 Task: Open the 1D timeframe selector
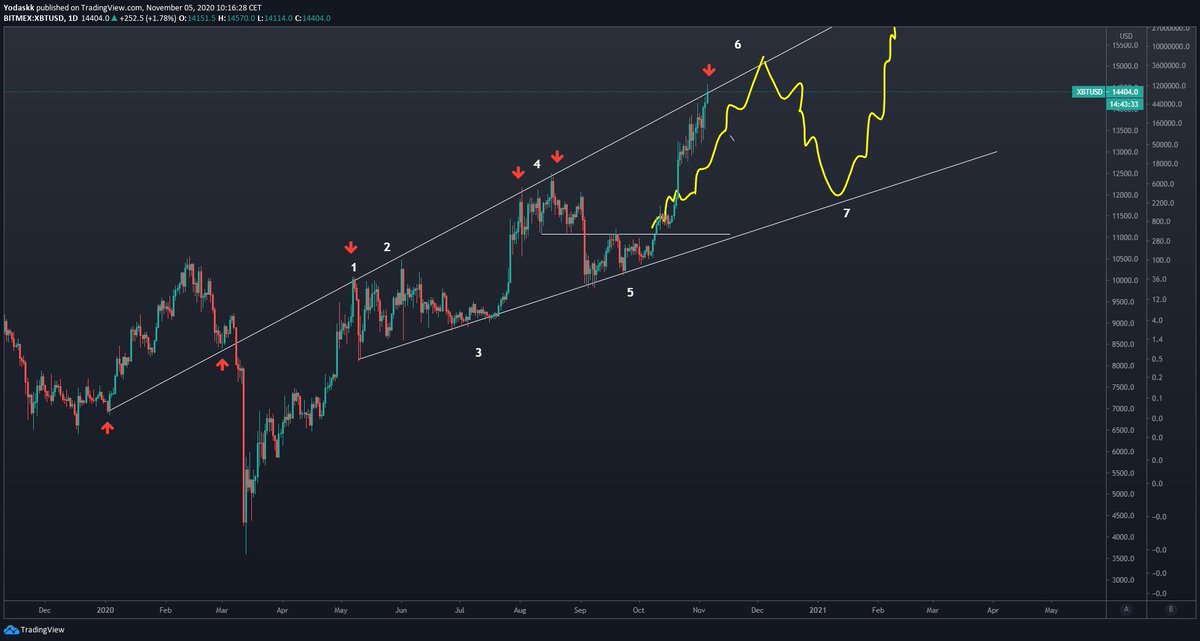[x=75, y=17]
